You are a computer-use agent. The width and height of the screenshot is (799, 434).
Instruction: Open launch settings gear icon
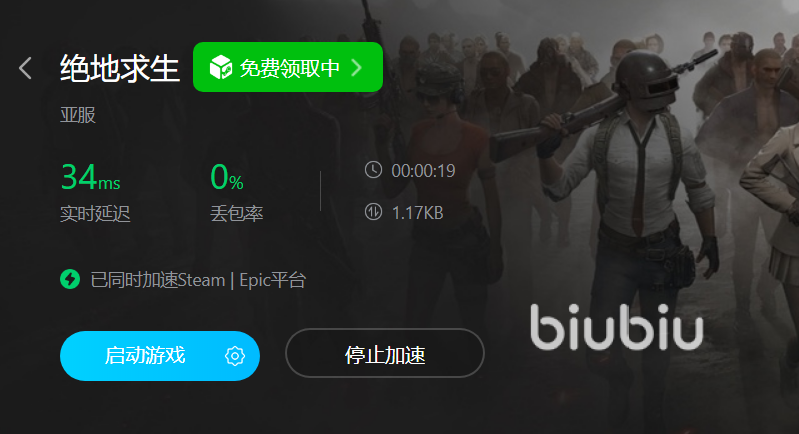point(235,356)
